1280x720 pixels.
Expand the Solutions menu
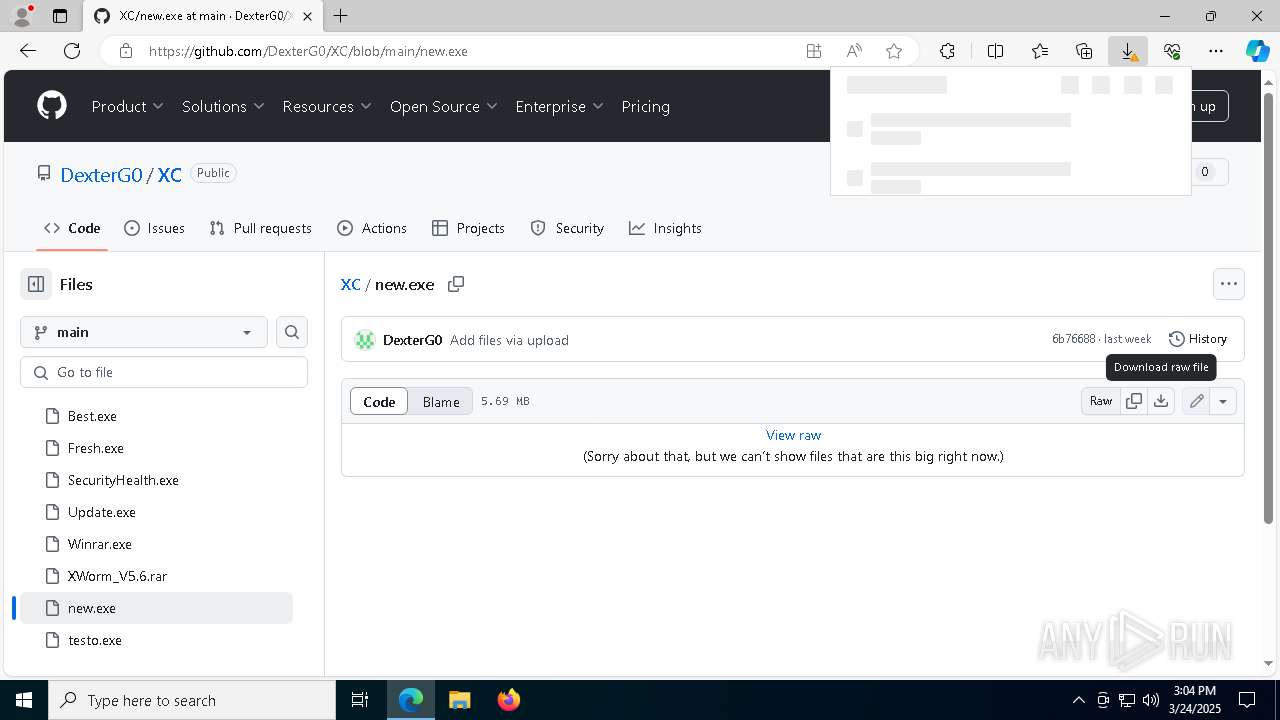tap(223, 106)
